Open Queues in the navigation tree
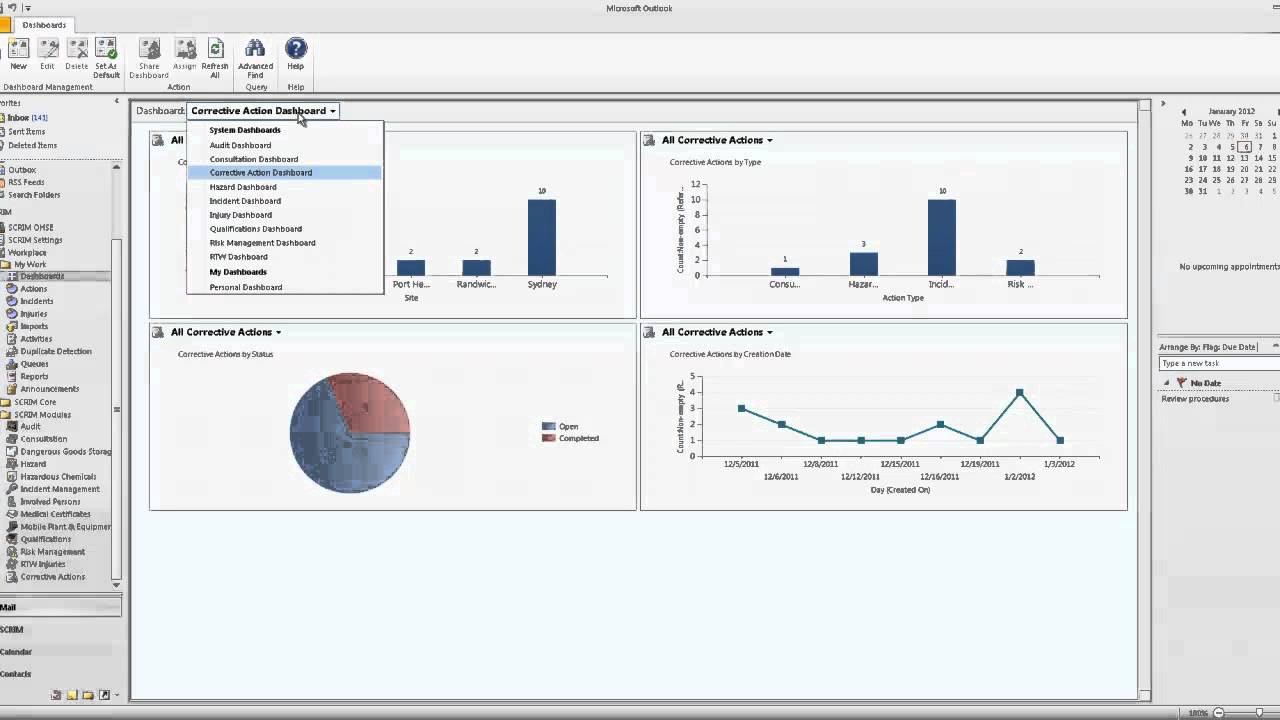 pos(34,364)
